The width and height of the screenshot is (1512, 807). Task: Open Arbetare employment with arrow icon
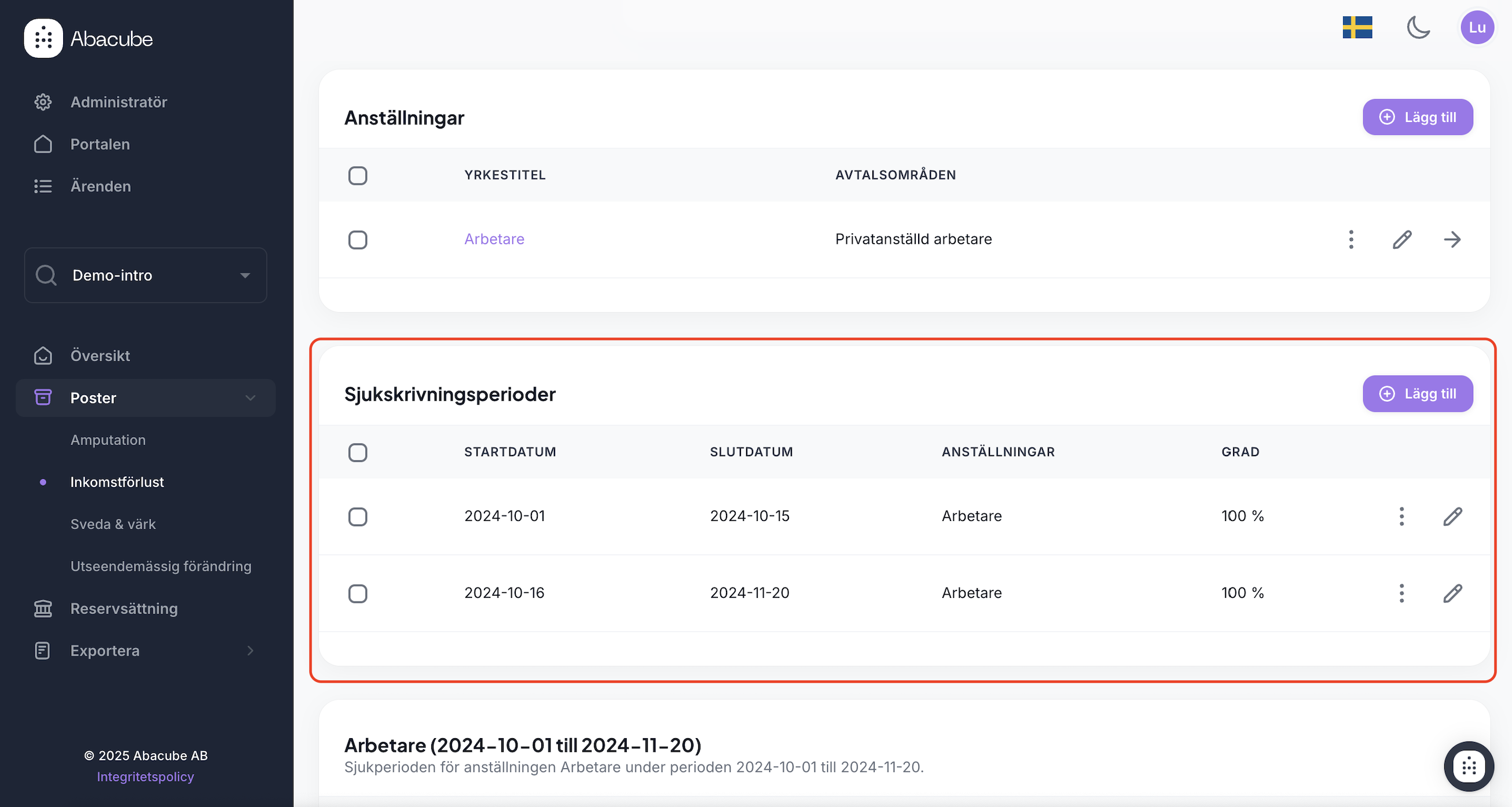[x=1452, y=240]
